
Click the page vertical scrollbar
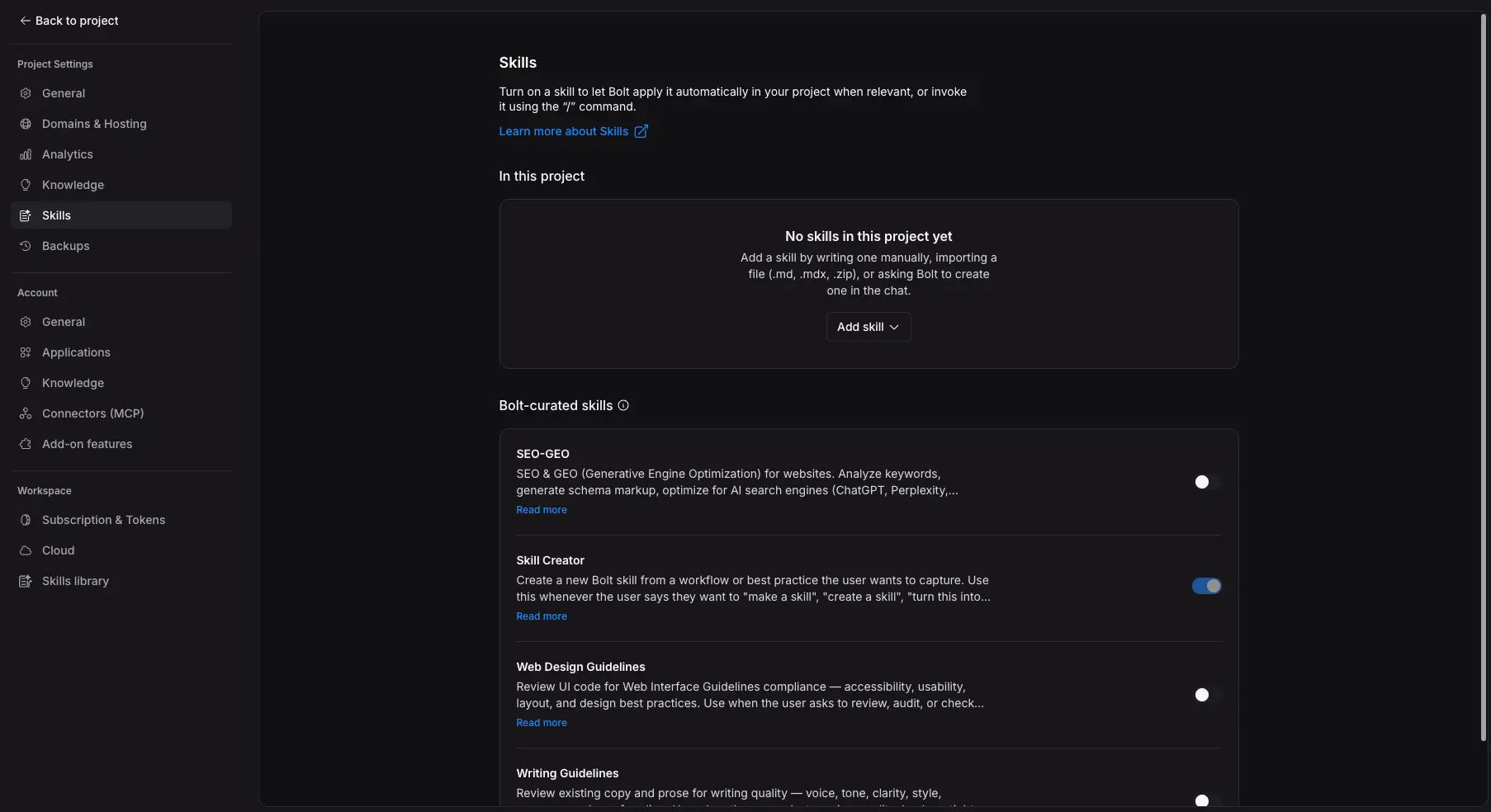1483,376
